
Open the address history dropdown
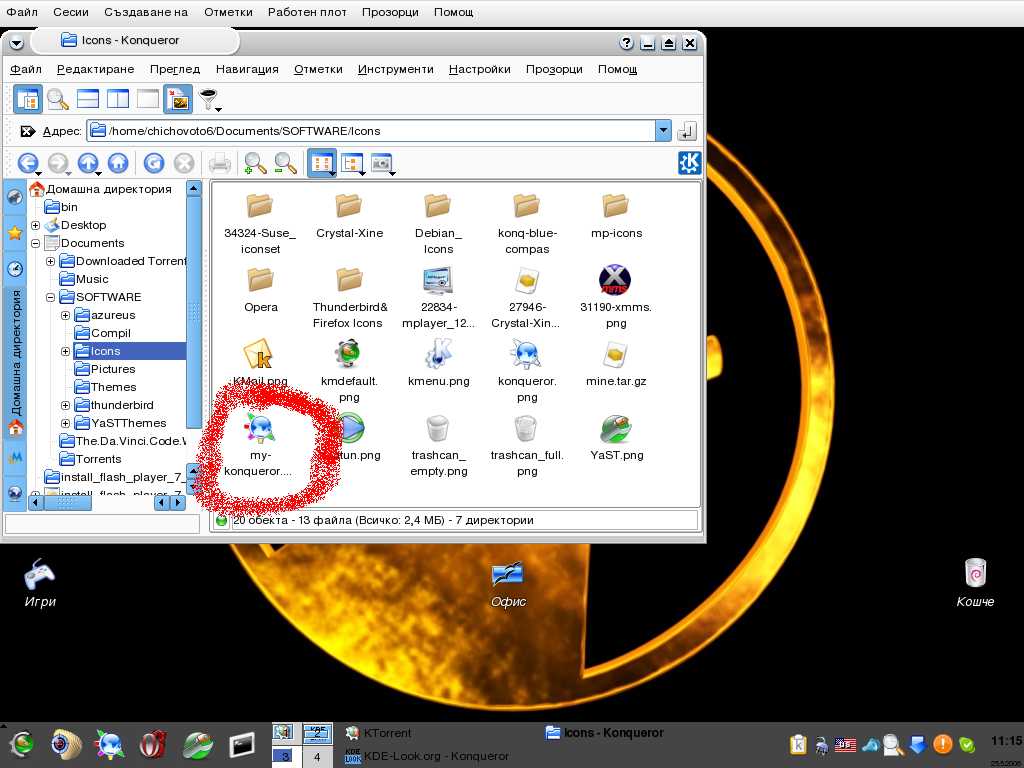coord(663,131)
